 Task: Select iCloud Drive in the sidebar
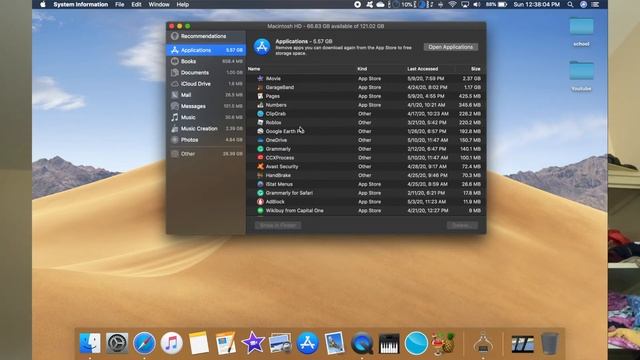[x=206, y=84]
